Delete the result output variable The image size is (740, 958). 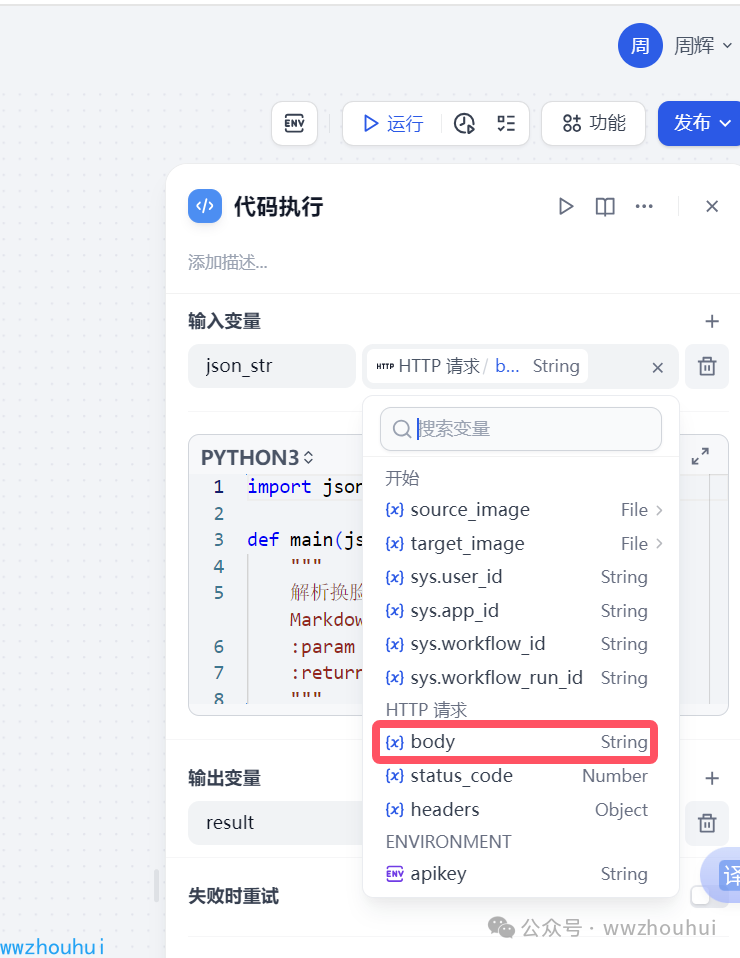pyautogui.click(x=707, y=822)
